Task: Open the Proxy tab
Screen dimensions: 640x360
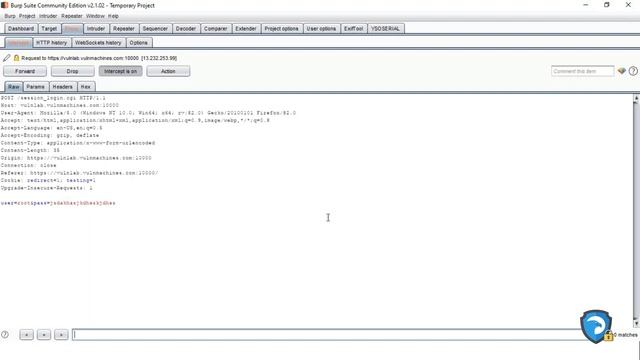Action: [73, 29]
